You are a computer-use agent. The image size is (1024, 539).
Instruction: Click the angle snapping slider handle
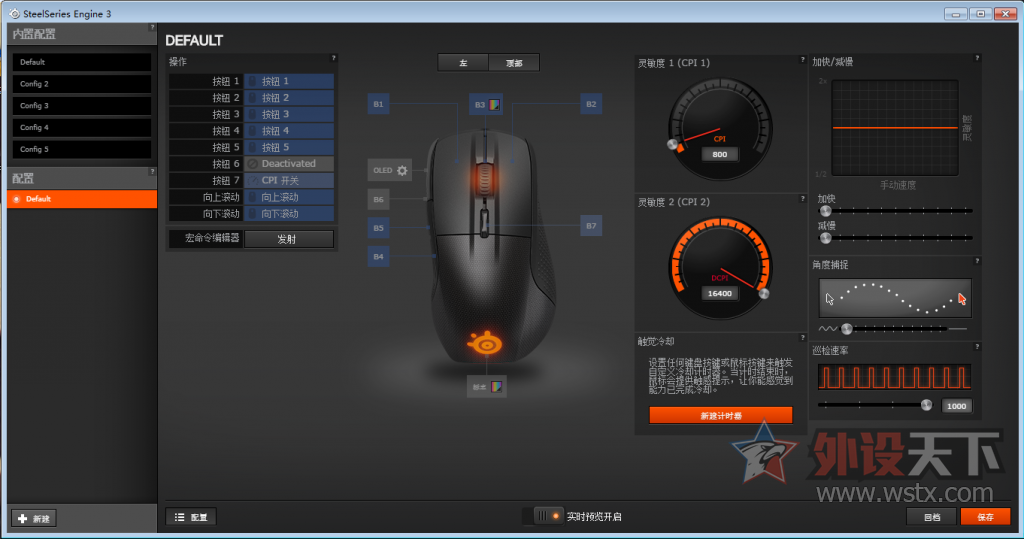point(847,329)
